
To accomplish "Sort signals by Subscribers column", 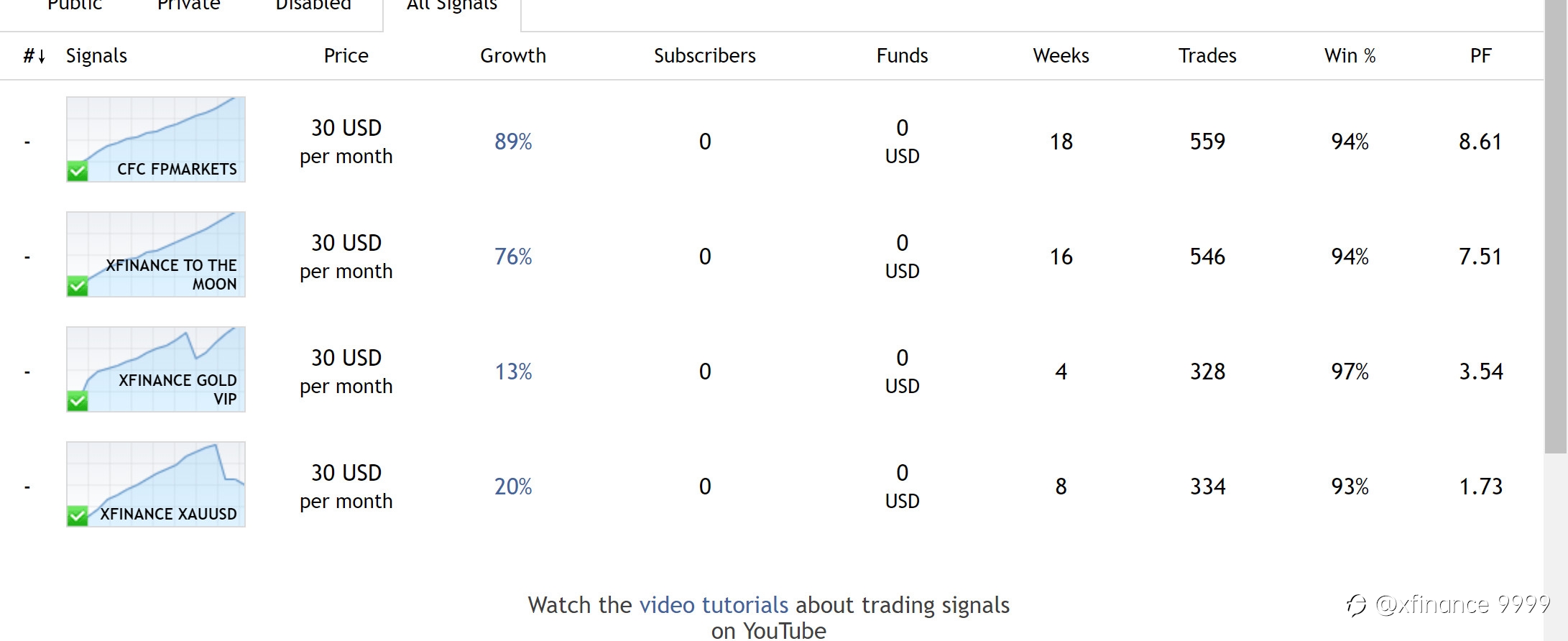I will pos(704,56).
